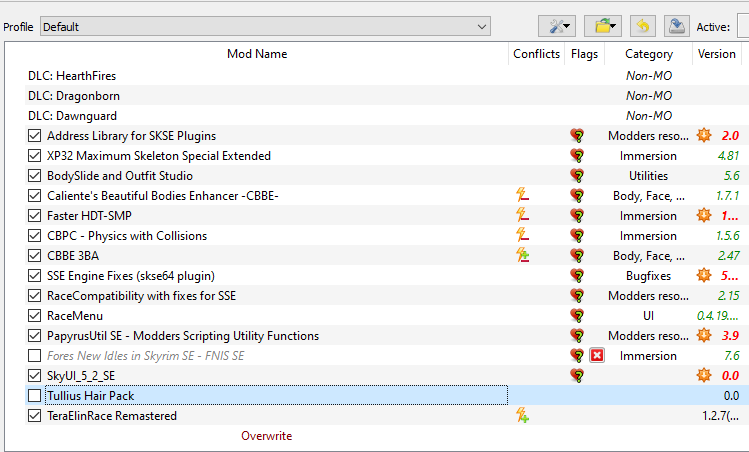This screenshot has height=452, width=749.
Task: Click heart flag icon in RaceMenu row
Action: tap(577, 316)
